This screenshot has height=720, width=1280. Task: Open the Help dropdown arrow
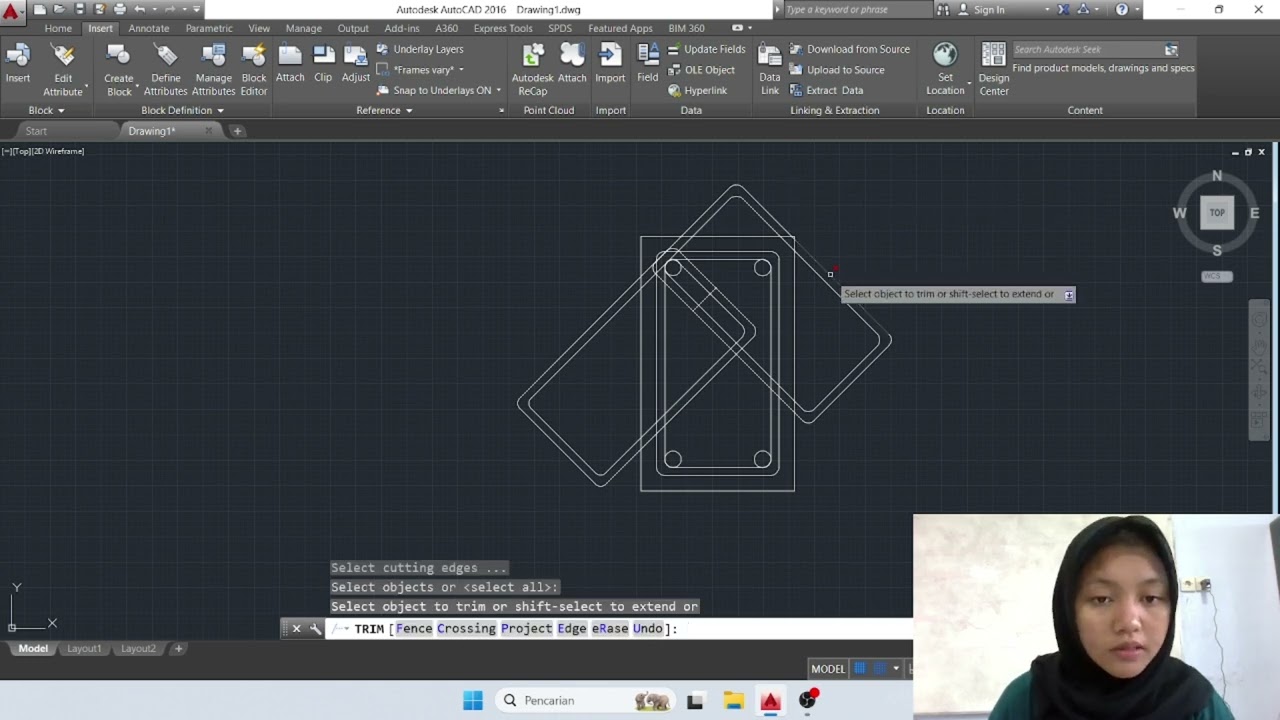point(1137,9)
